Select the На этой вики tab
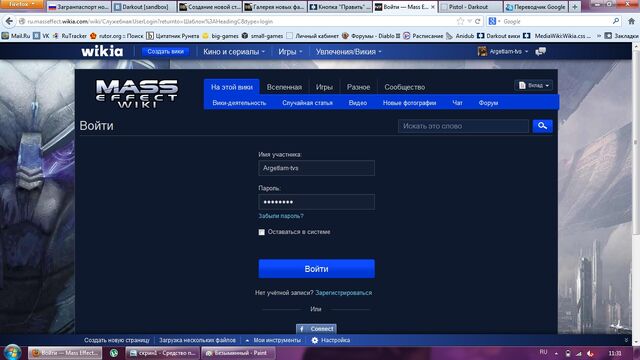The height and width of the screenshot is (360, 640). point(231,87)
